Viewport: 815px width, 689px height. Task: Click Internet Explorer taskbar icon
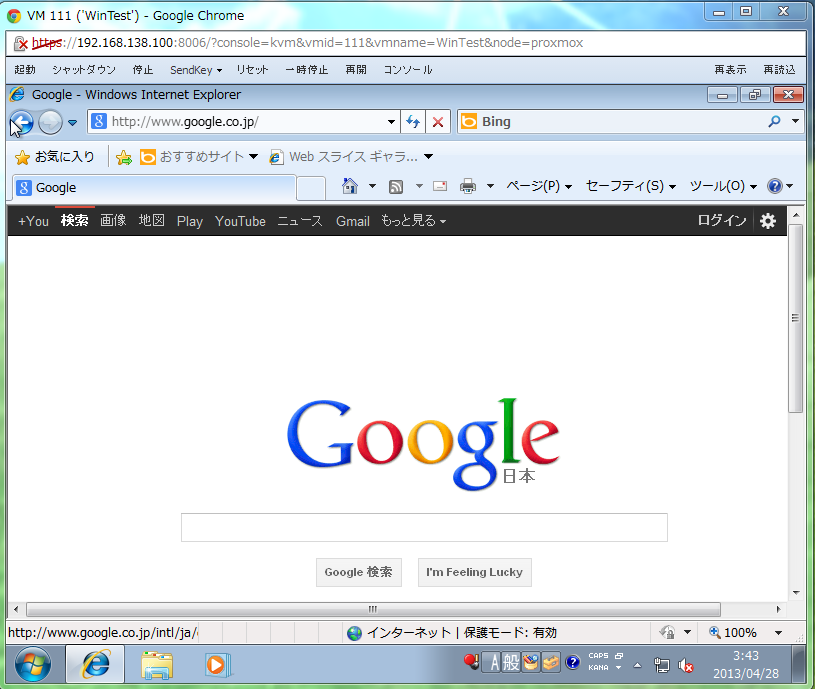click(95, 664)
